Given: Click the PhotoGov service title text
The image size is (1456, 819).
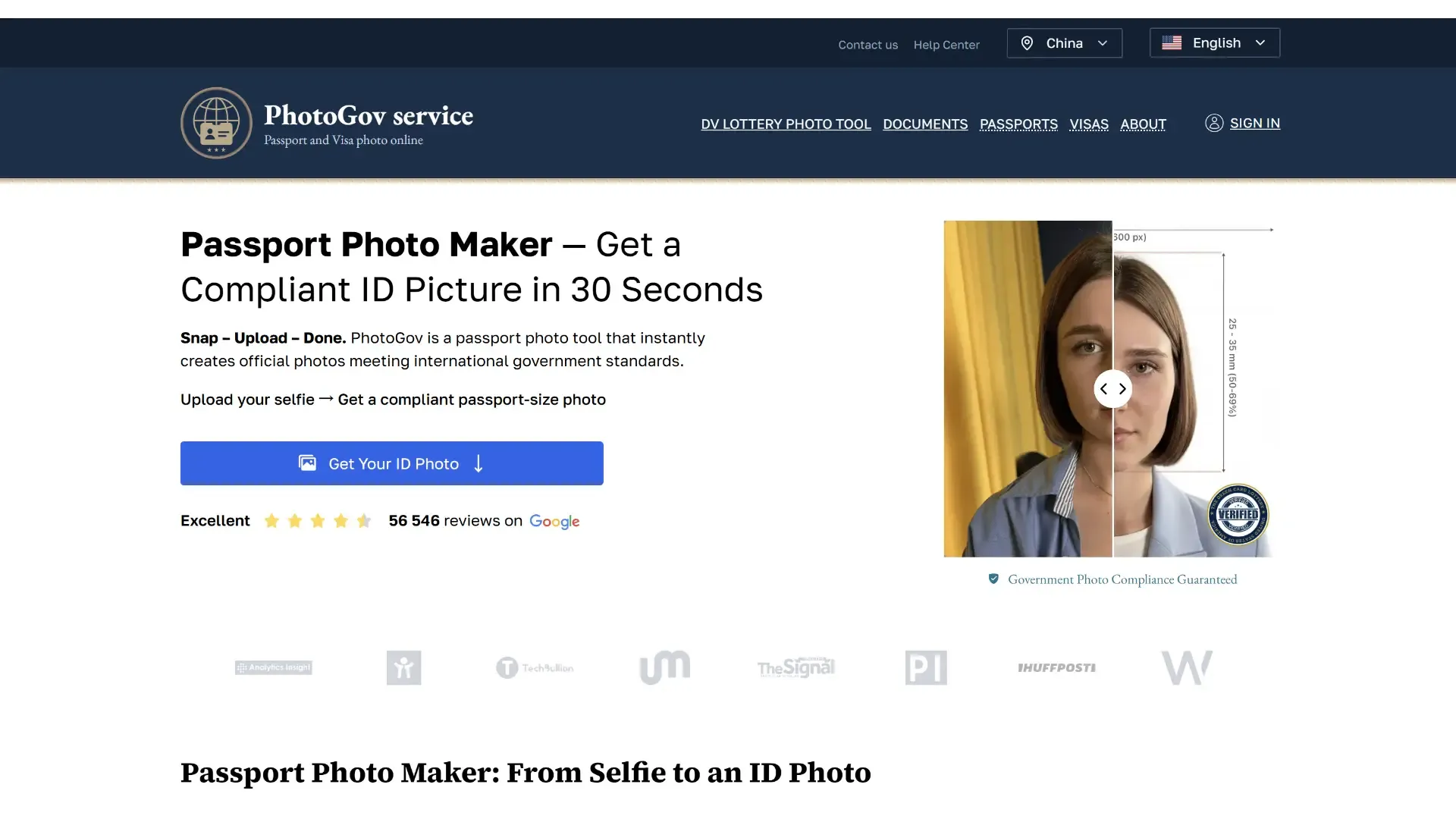Looking at the screenshot, I should click(x=369, y=115).
